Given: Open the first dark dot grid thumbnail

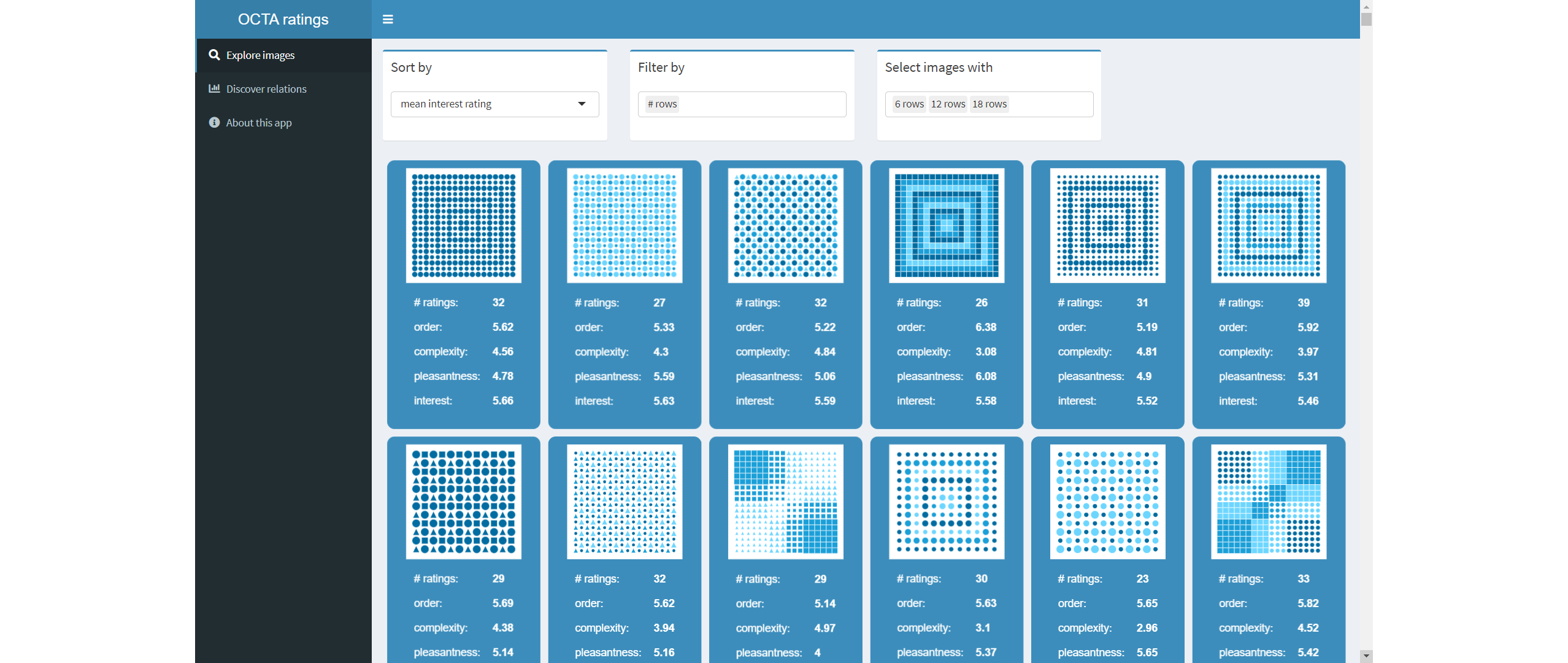Looking at the screenshot, I should pyautogui.click(x=463, y=225).
